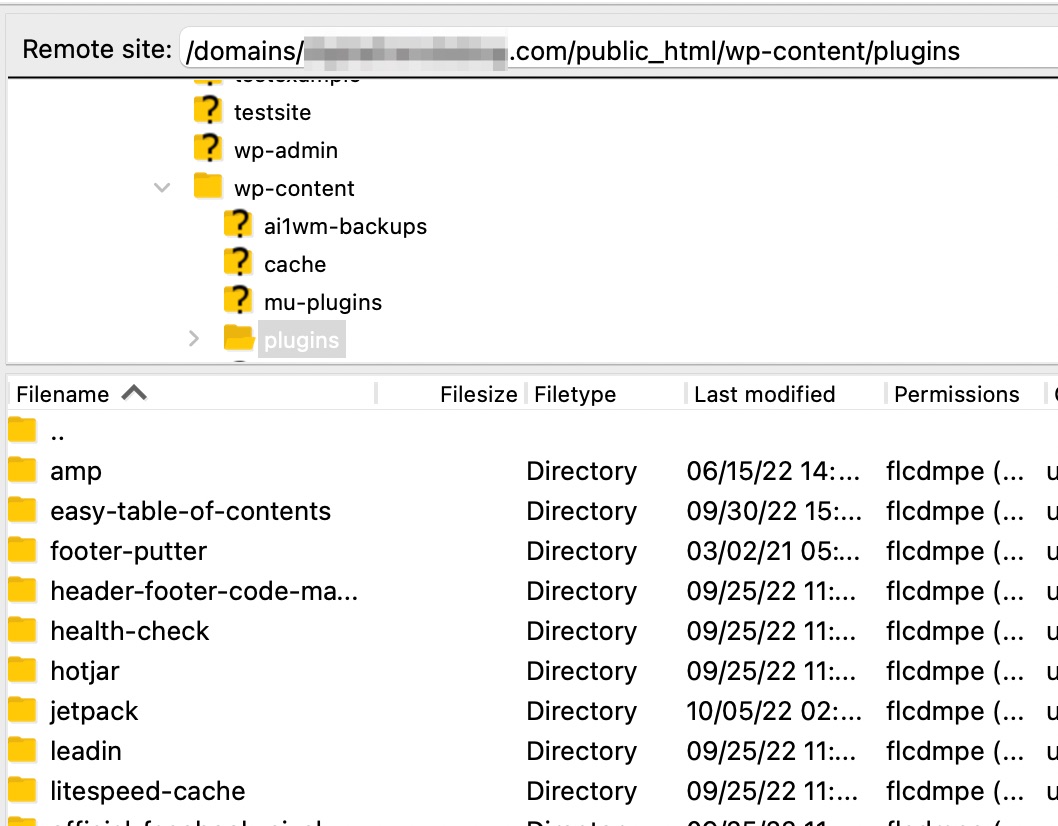Viewport: 1058px width, 826px height.
Task: Select cache in the remote tree
Action: [x=295, y=264]
